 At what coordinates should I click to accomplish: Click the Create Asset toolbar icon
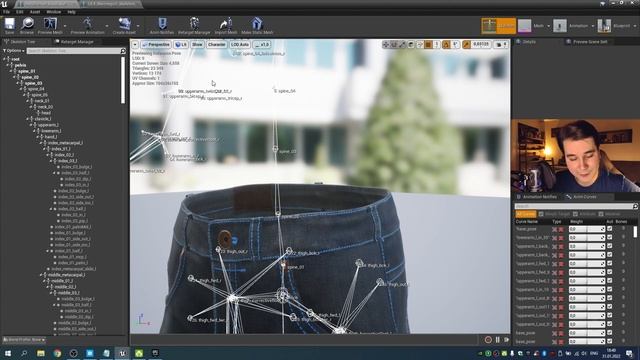[124, 26]
